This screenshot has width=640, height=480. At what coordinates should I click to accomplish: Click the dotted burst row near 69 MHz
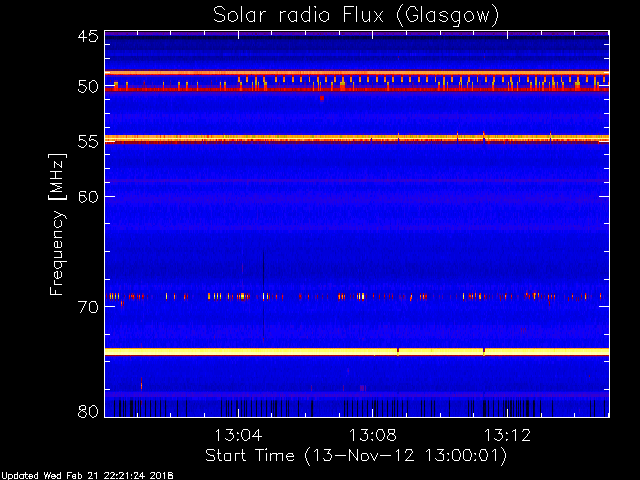pyautogui.click(x=357, y=297)
